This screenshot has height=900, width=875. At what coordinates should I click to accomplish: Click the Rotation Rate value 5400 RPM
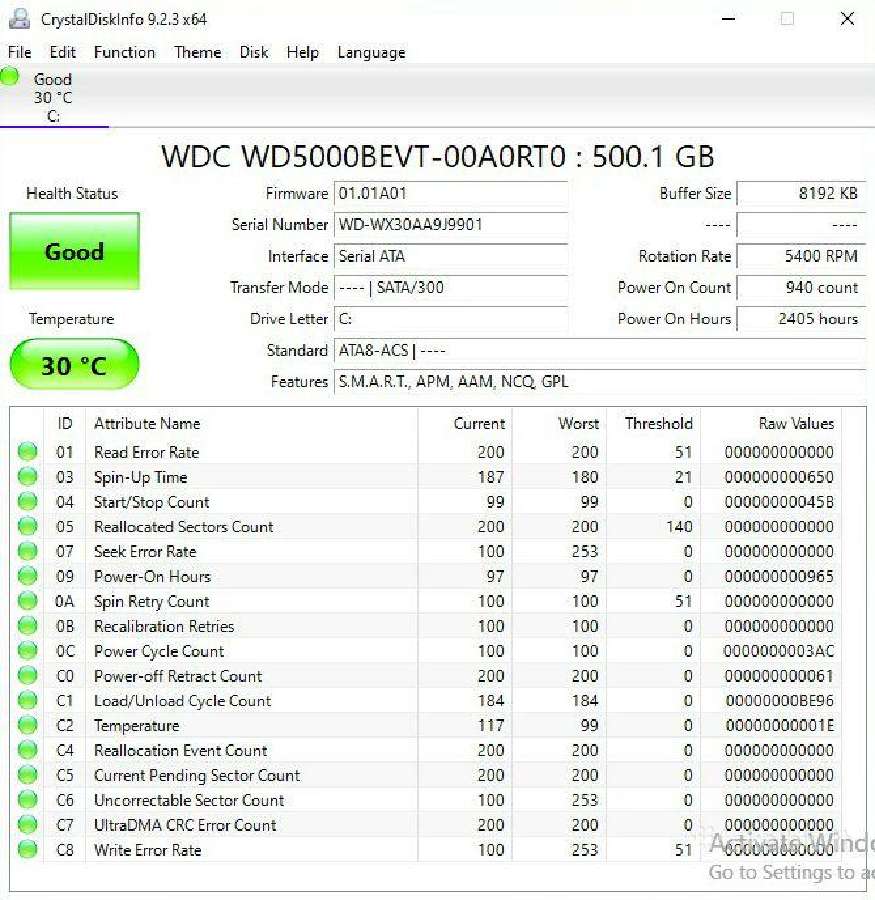(802, 256)
